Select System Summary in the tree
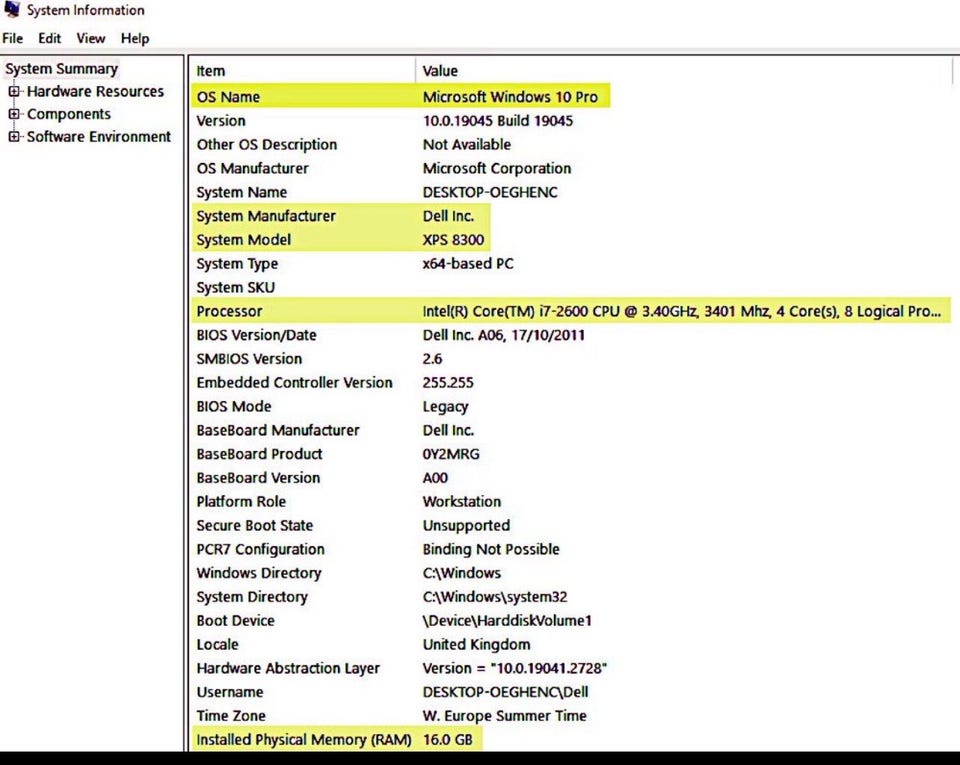960x765 pixels. pyautogui.click(x=61, y=69)
